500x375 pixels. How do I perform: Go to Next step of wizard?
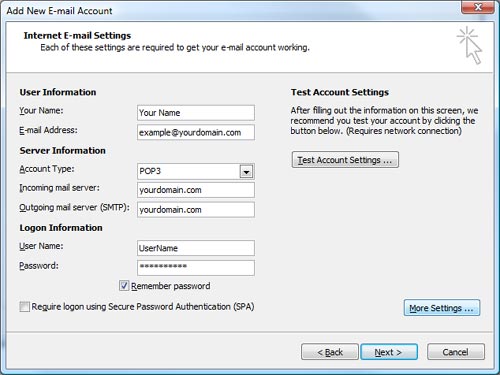coord(389,352)
